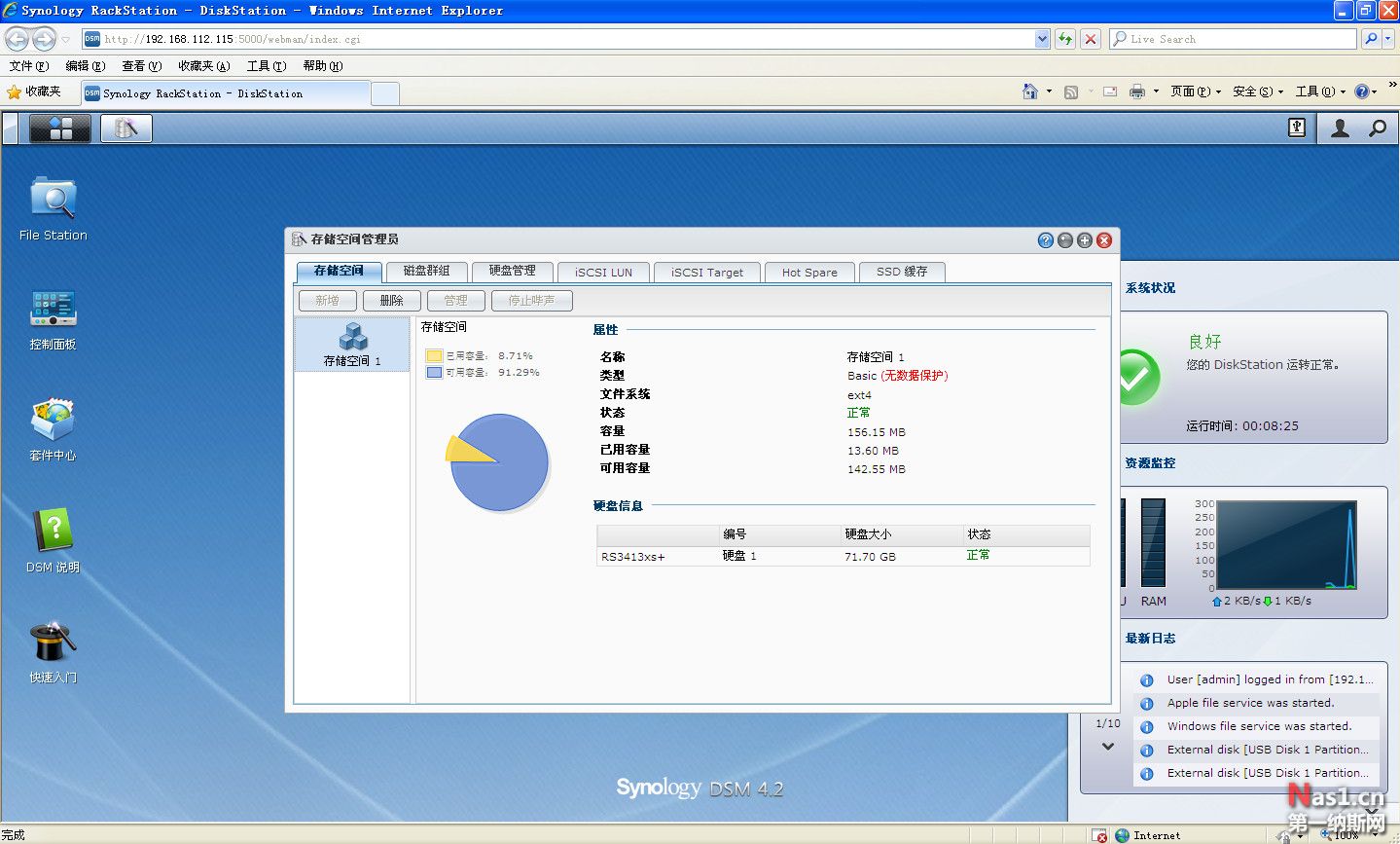1400x844 pixels.
Task: Click Storage Manager help question icon
Action: (1046, 239)
